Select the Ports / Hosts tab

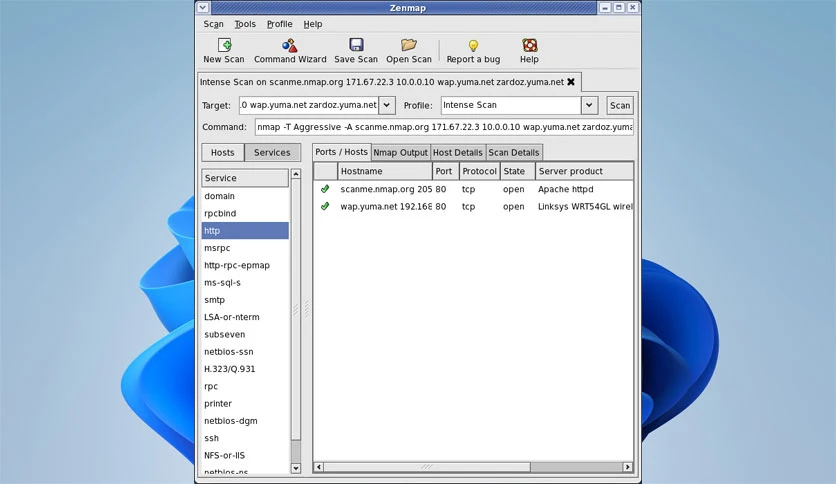pos(341,152)
